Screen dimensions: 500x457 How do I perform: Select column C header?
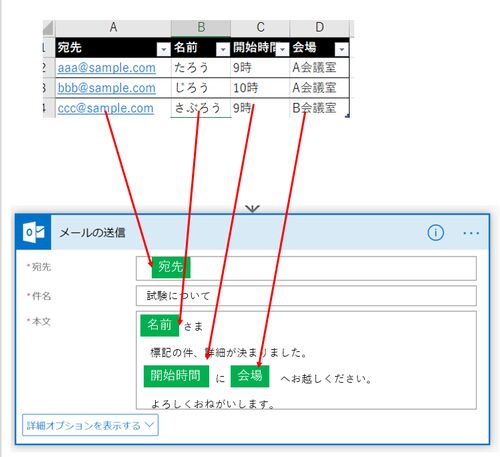pyautogui.click(x=260, y=28)
